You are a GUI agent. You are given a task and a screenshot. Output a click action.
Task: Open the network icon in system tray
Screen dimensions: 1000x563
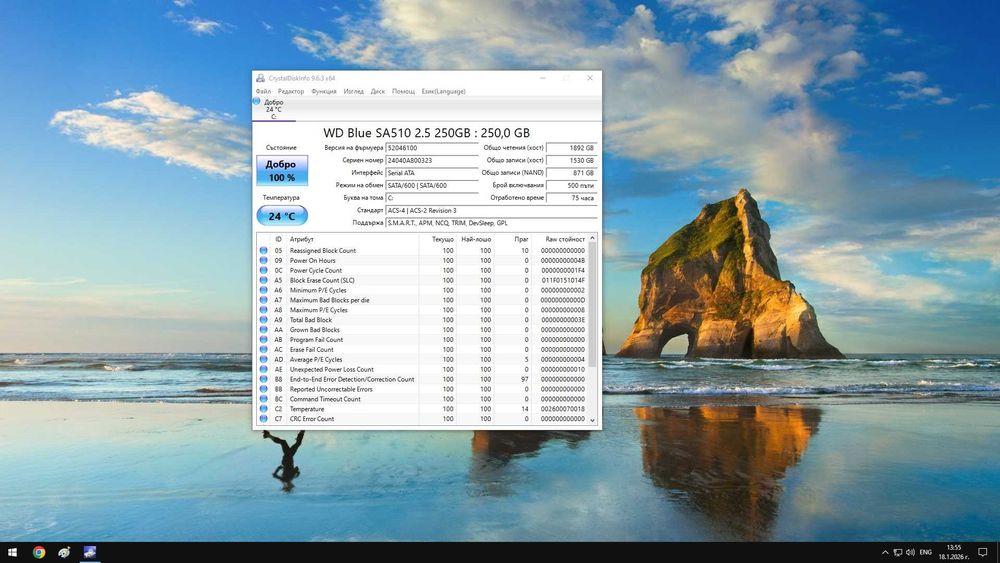pos(897,552)
